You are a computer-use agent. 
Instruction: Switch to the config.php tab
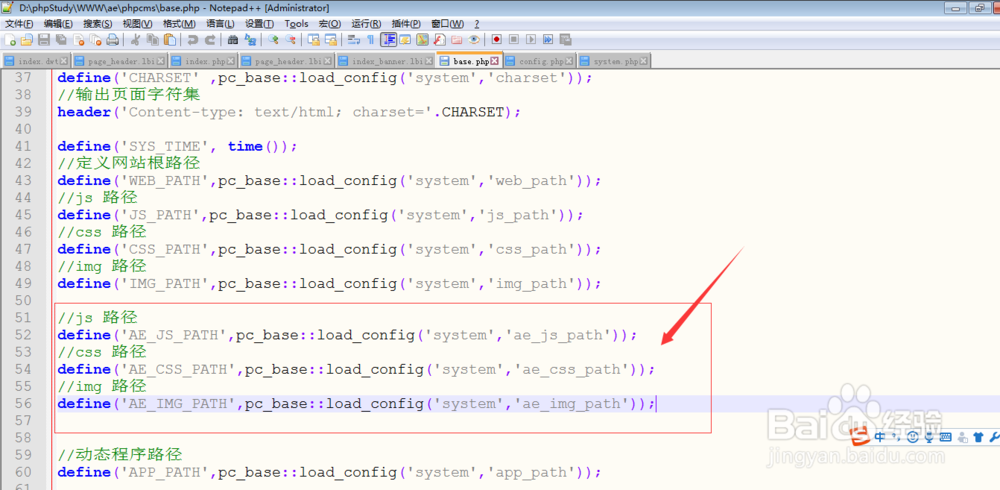pyautogui.click(x=540, y=61)
